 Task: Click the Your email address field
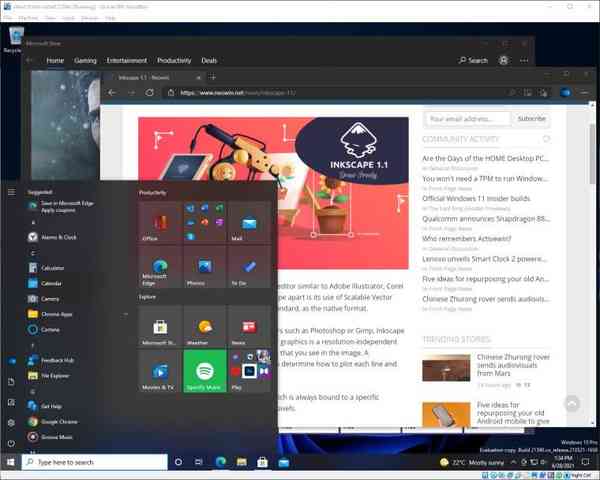click(x=466, y=119)
